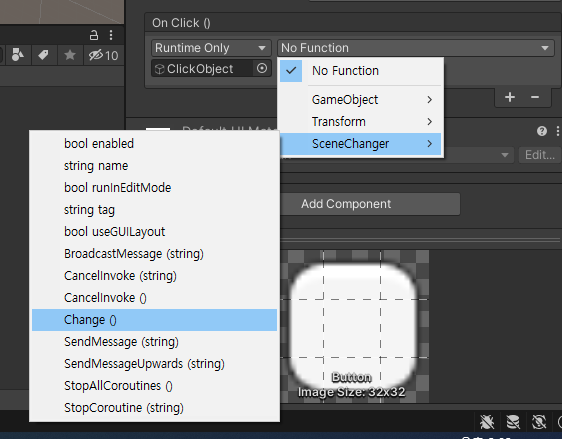Choose SendMessageUpwards (string) function
The height and width of the screenshot is (439, 562).
click(154, 364)
